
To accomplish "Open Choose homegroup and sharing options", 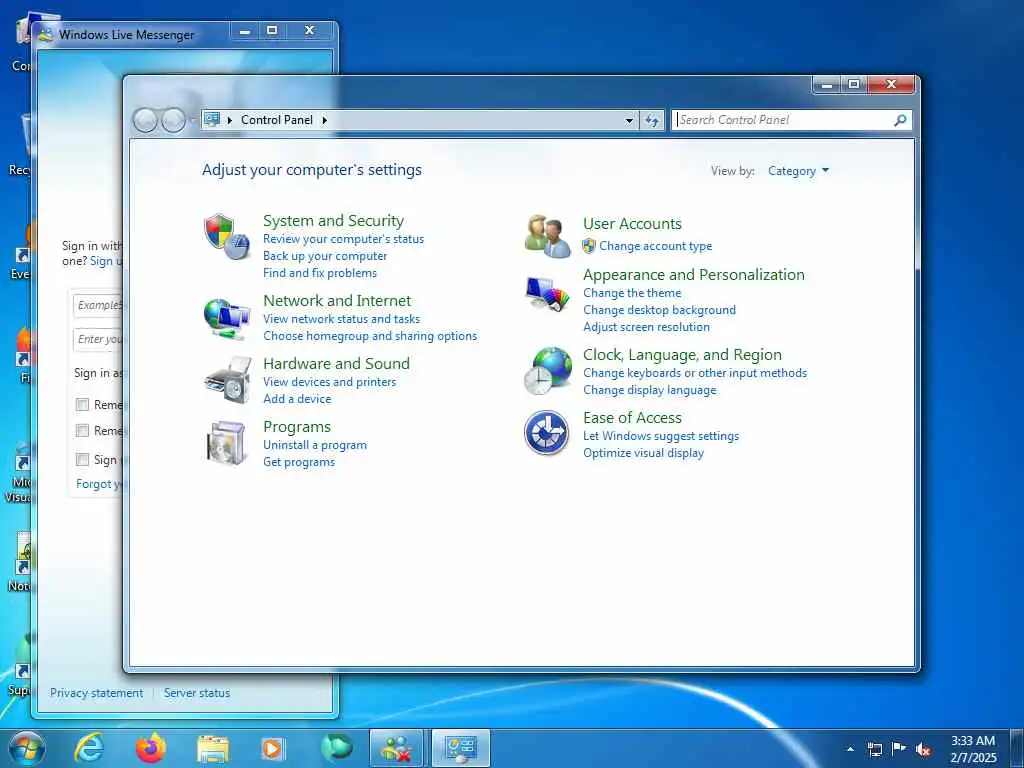I will pyautogui.click(x=370, y=336).
